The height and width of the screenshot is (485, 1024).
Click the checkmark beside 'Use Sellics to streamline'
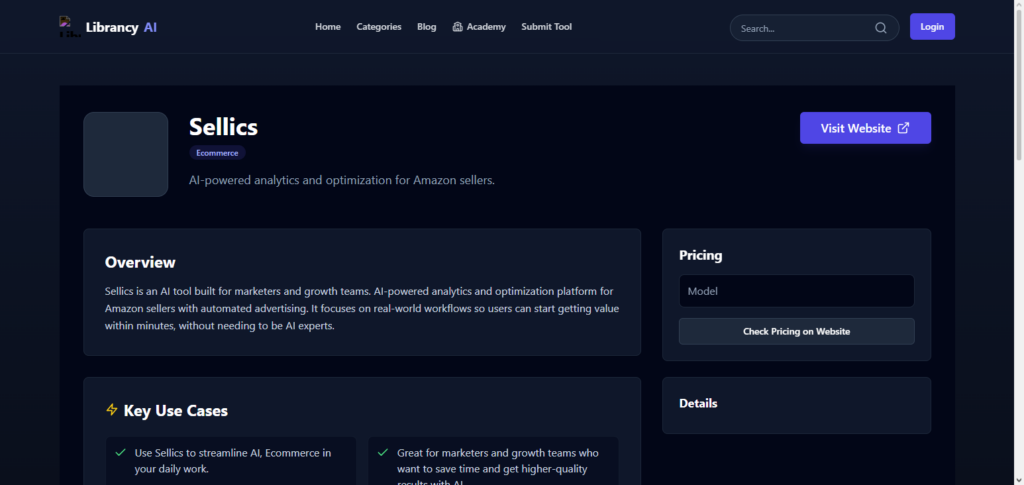point(120,452)
